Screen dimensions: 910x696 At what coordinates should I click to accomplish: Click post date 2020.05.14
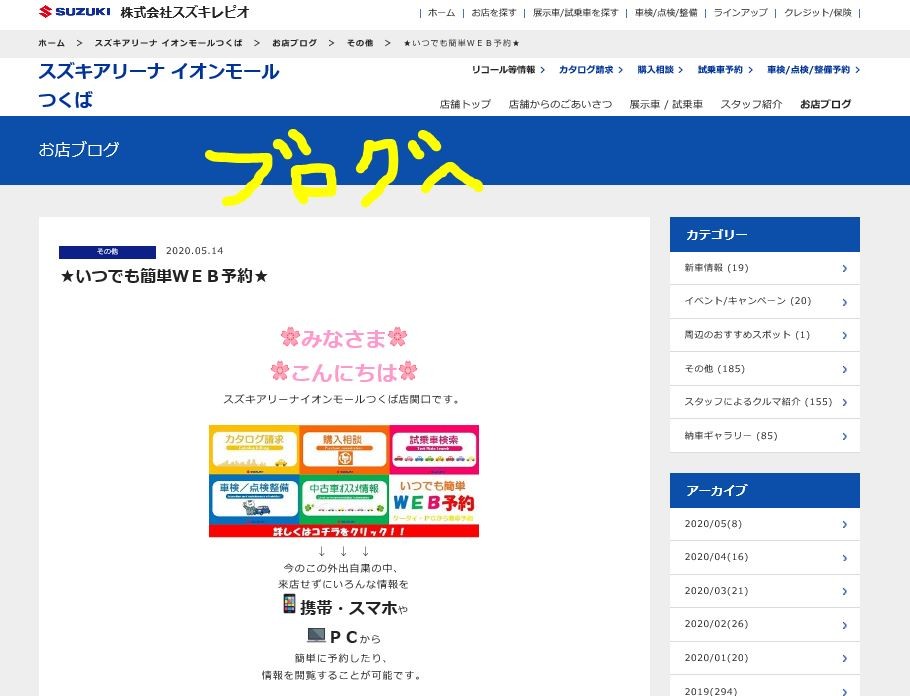coord(194,251)
